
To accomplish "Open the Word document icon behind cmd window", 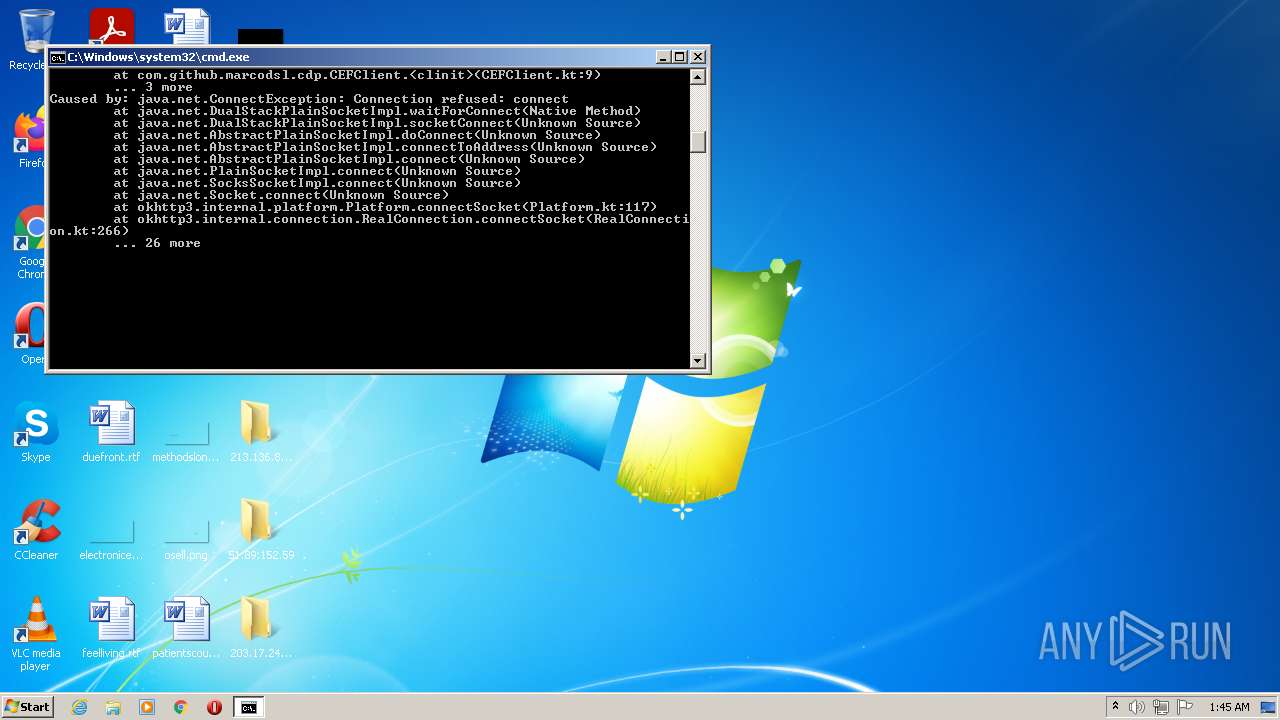I will (187, 27).
